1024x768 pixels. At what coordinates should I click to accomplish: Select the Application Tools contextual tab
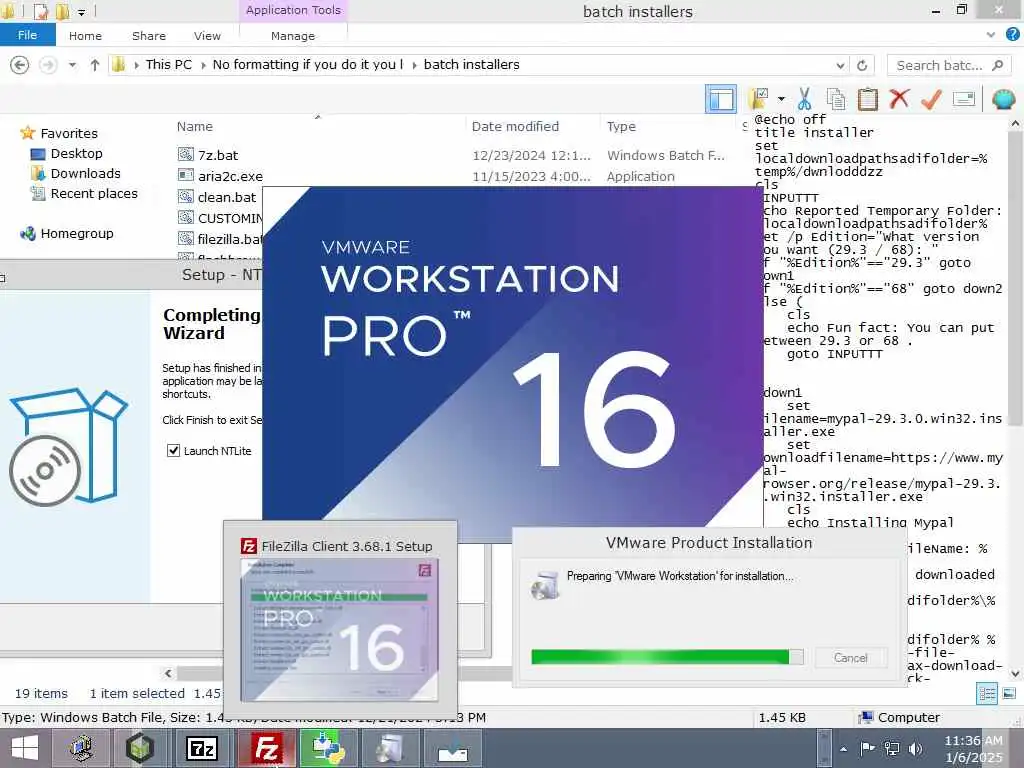coord(293,10)
